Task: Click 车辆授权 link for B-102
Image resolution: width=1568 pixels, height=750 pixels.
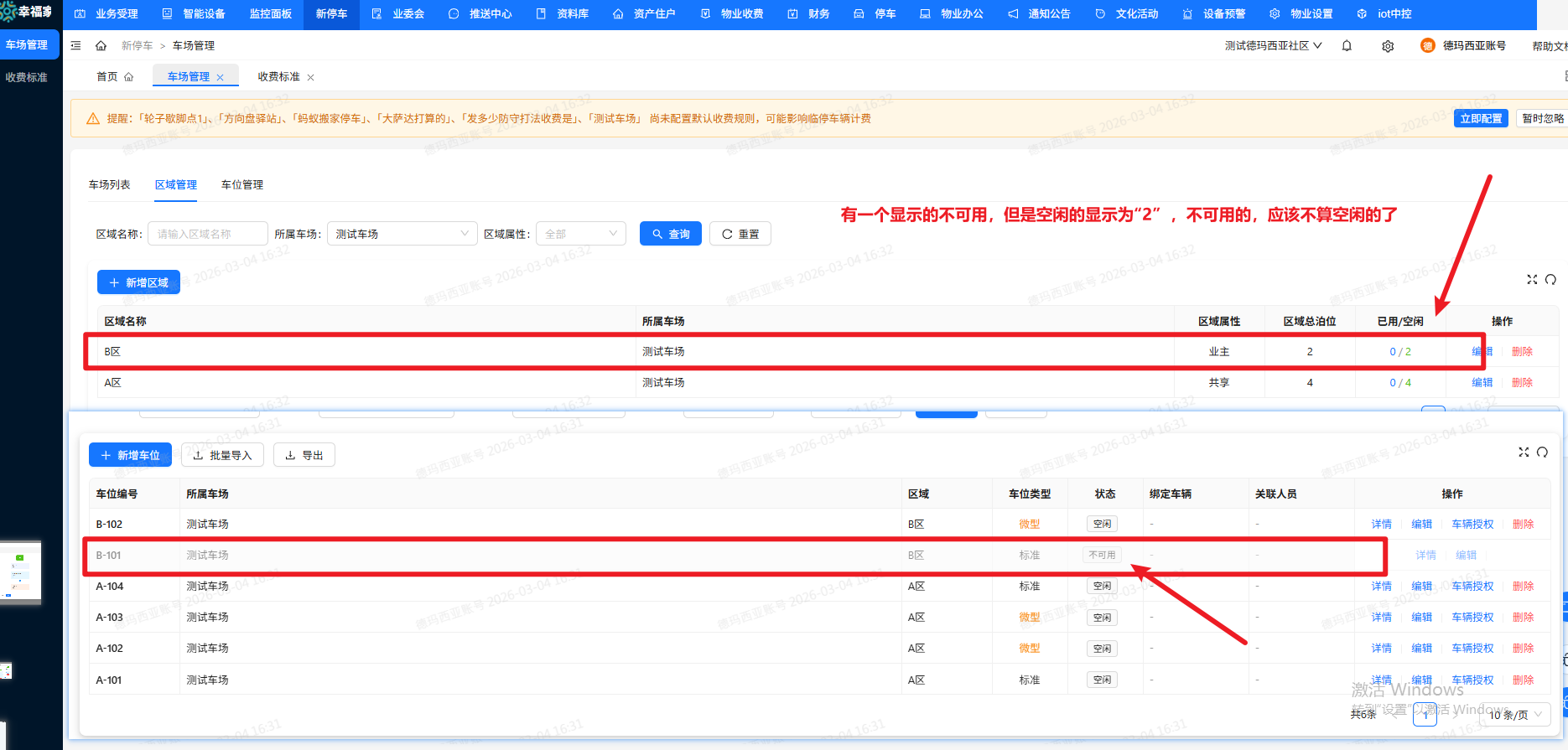Action: click(x=1472, y=525)
